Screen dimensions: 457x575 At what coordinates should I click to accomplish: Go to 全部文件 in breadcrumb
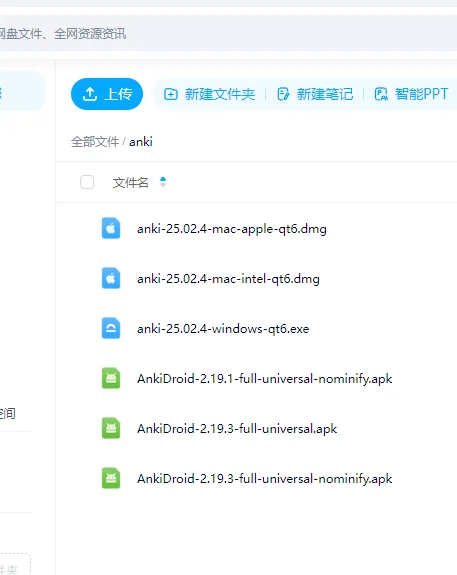(x=95, y=142)
